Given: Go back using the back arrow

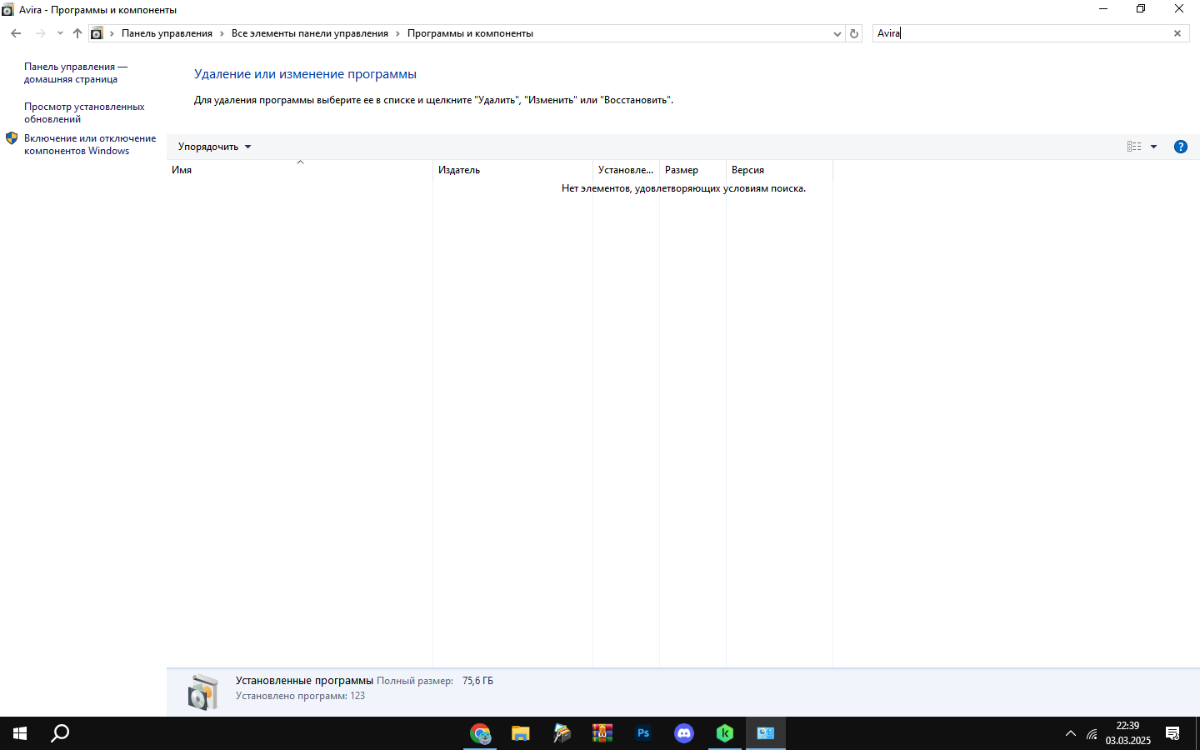Looking at the screenshot, I should point(16,33).
